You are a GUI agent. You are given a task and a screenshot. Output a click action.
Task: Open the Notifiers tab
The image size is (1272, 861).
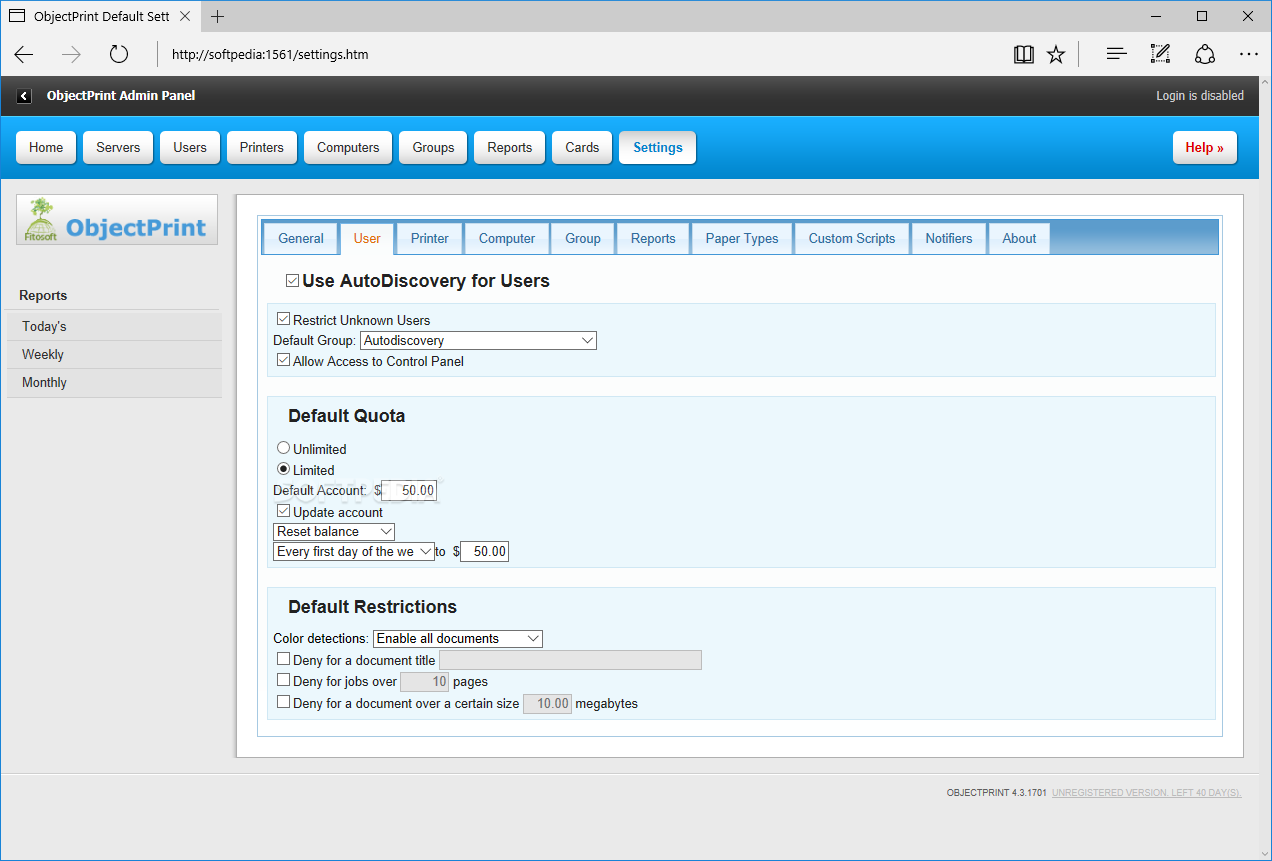[x=949, y=238]
